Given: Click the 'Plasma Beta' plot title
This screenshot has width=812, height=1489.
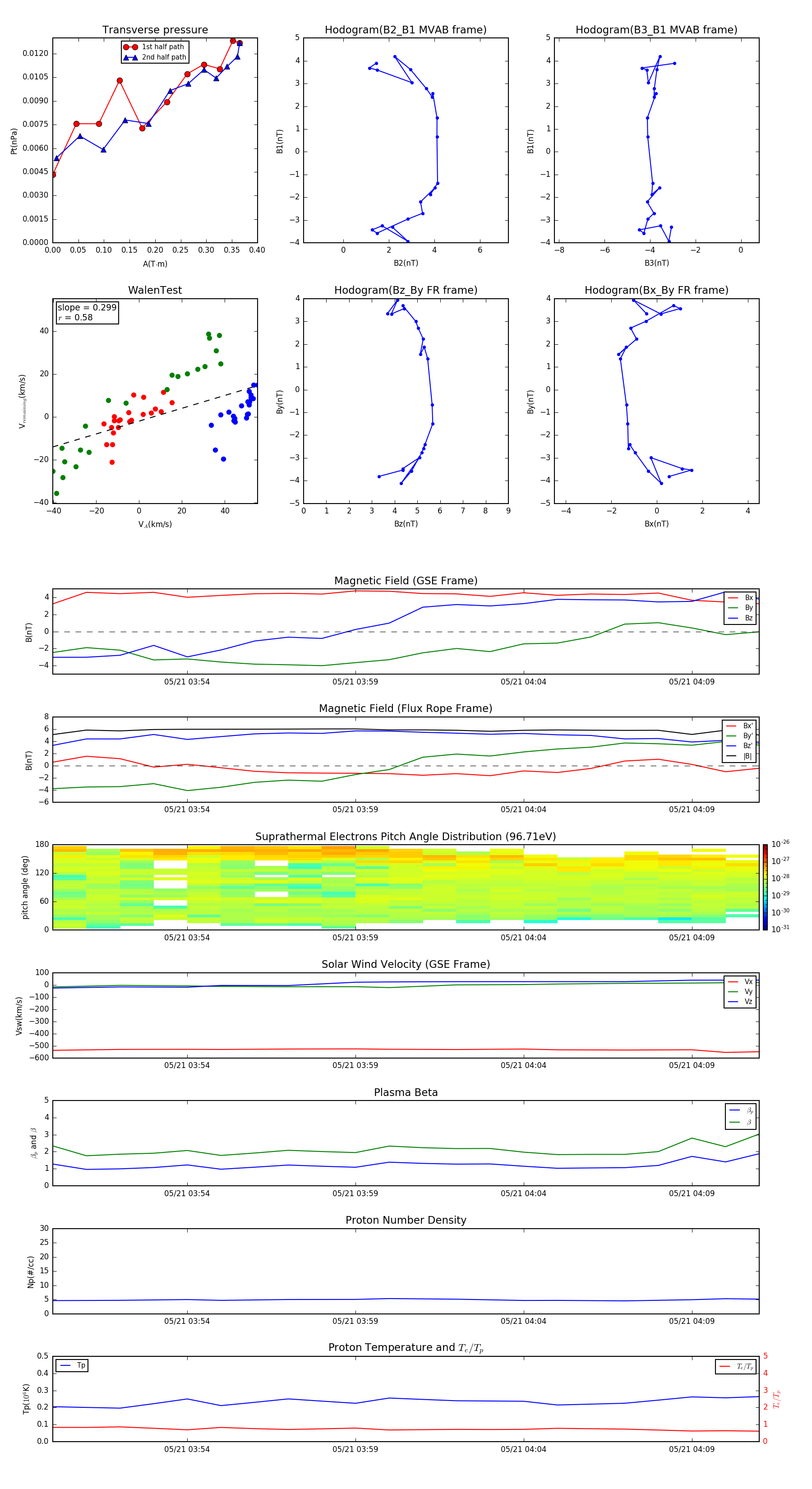Looking at the screenshot, I should [406, 1092].
